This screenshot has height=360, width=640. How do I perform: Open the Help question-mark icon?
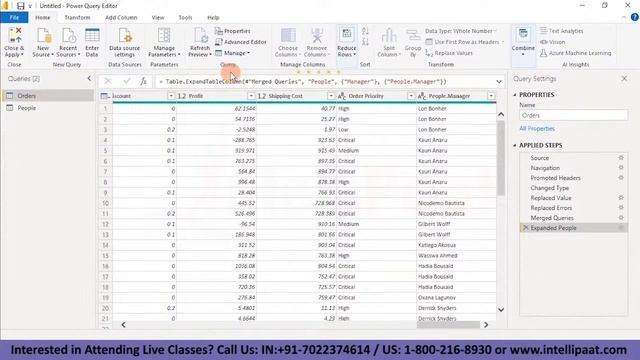pyautogui.click(x=634, y=17)
